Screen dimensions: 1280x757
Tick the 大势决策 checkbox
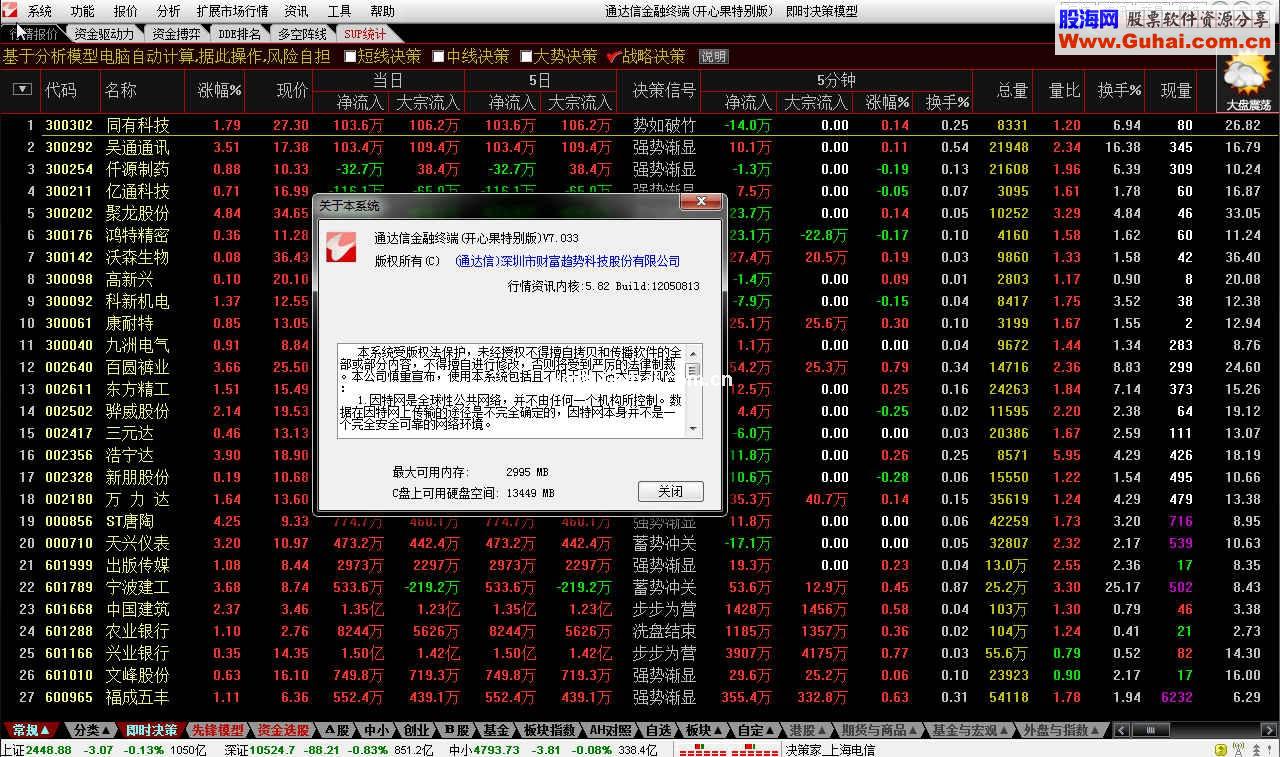point(526,57)
